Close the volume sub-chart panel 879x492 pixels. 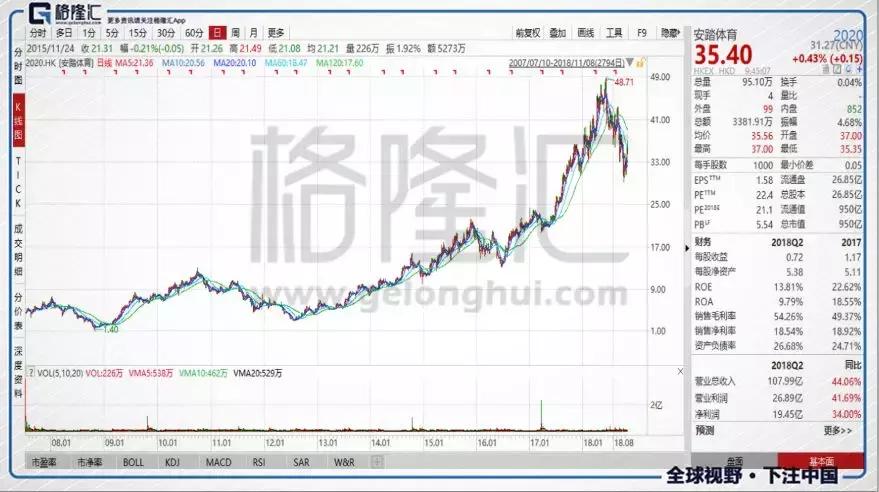[680, 372]
